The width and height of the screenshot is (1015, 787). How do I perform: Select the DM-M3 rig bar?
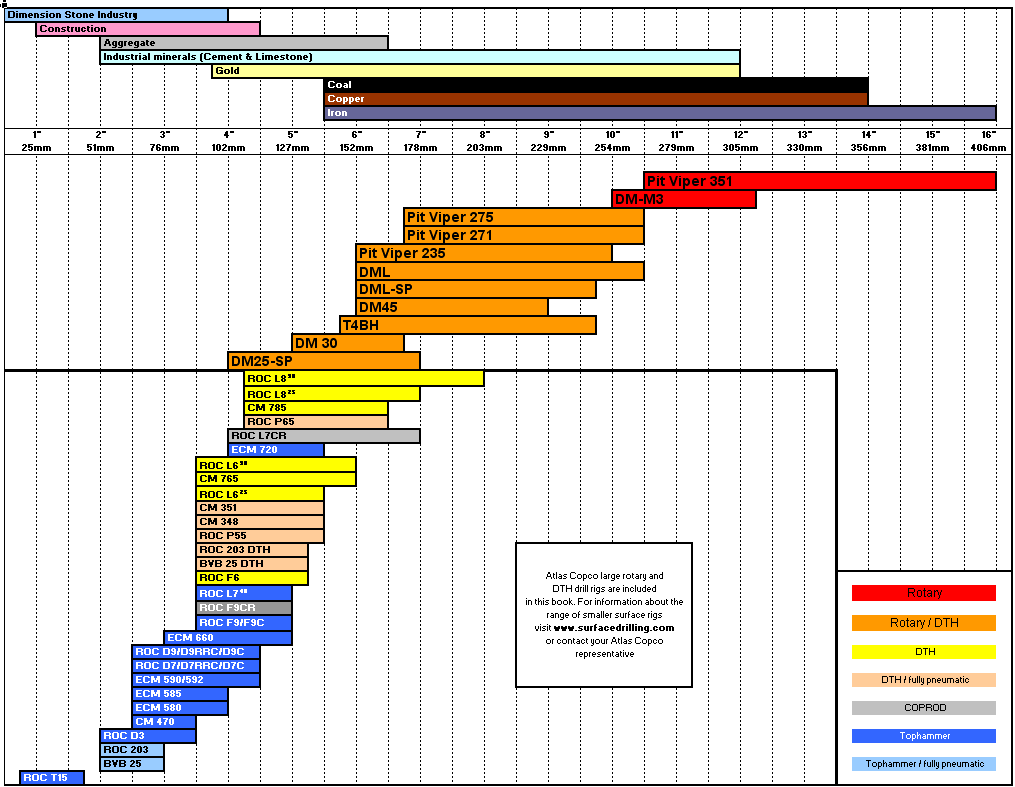tap(684, 199)
